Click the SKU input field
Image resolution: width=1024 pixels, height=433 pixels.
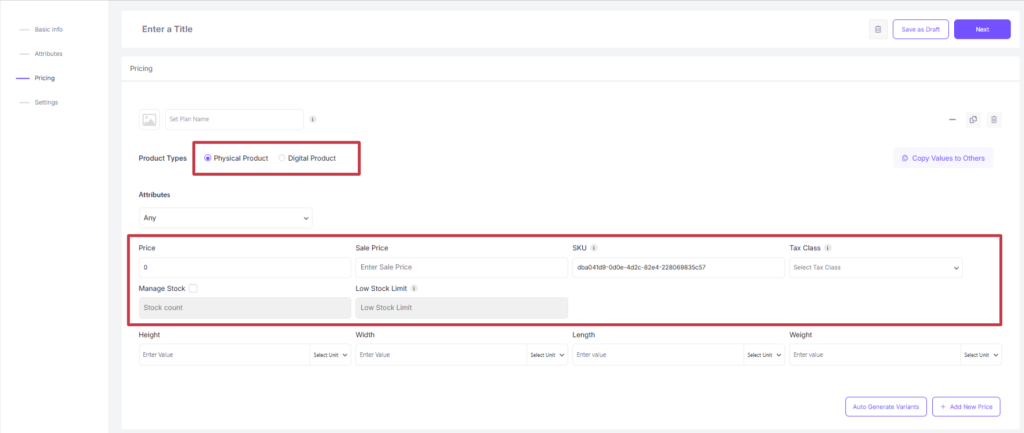pos(679,267)
